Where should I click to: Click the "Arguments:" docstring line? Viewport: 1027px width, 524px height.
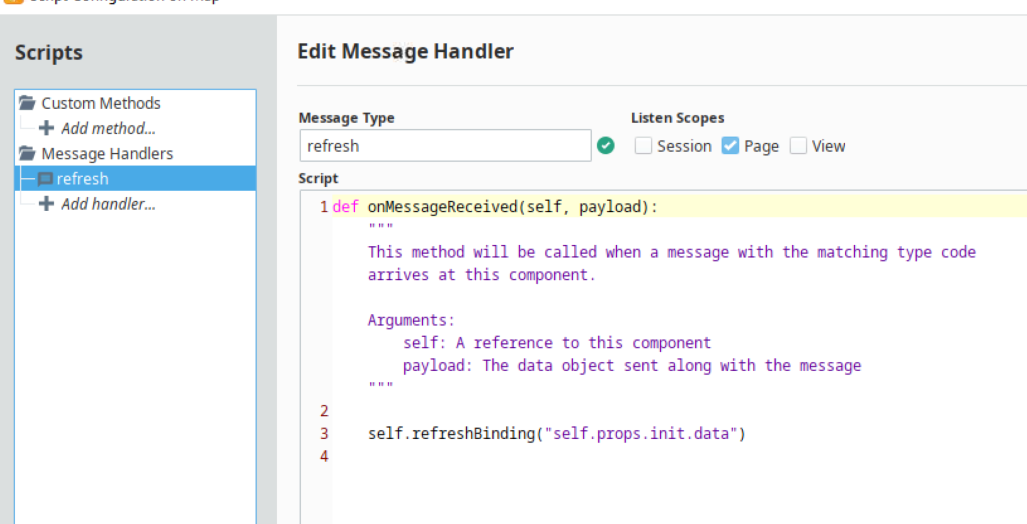(x=411, y=320)
